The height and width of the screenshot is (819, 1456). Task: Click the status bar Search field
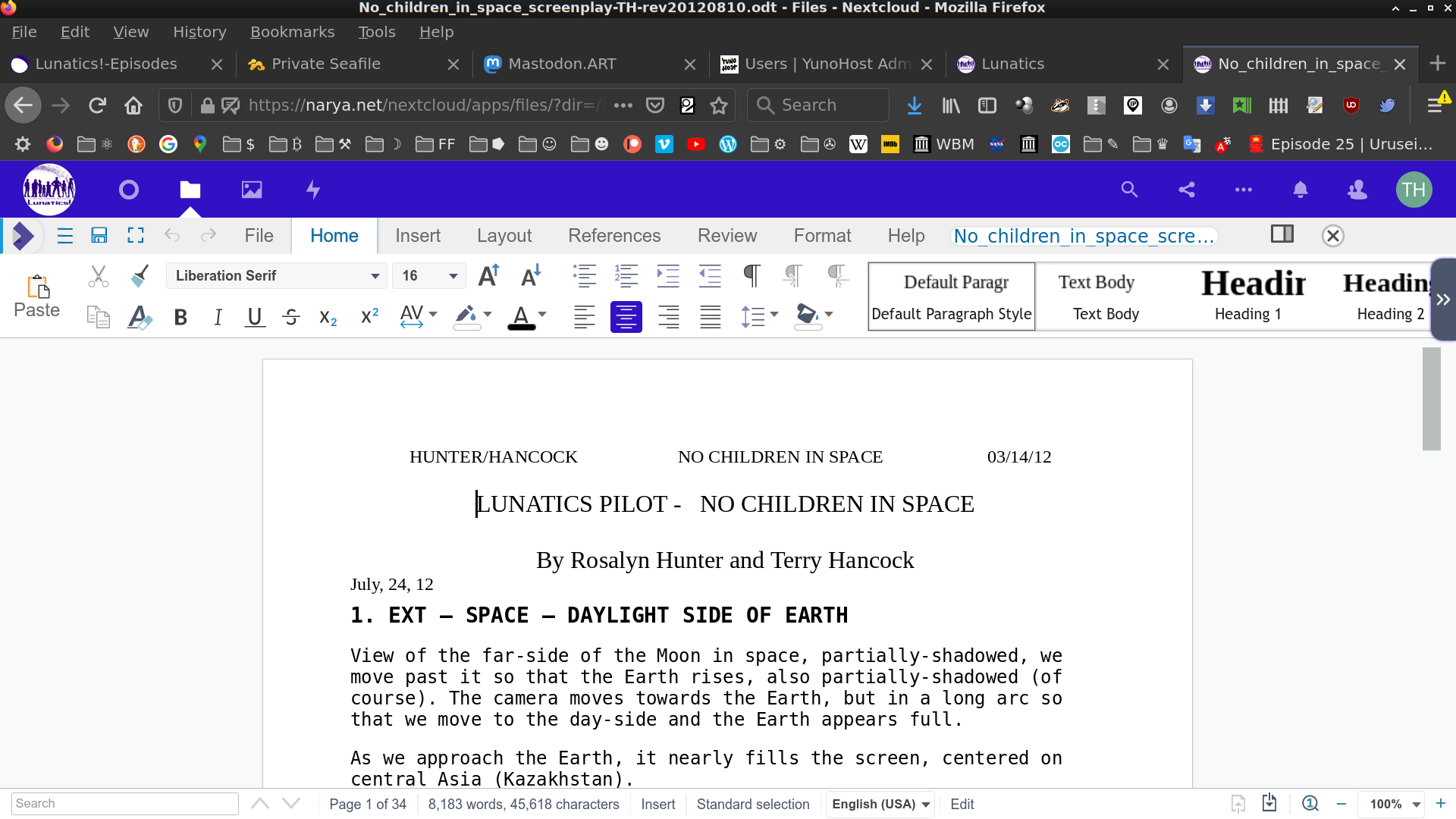pos(125,804)
